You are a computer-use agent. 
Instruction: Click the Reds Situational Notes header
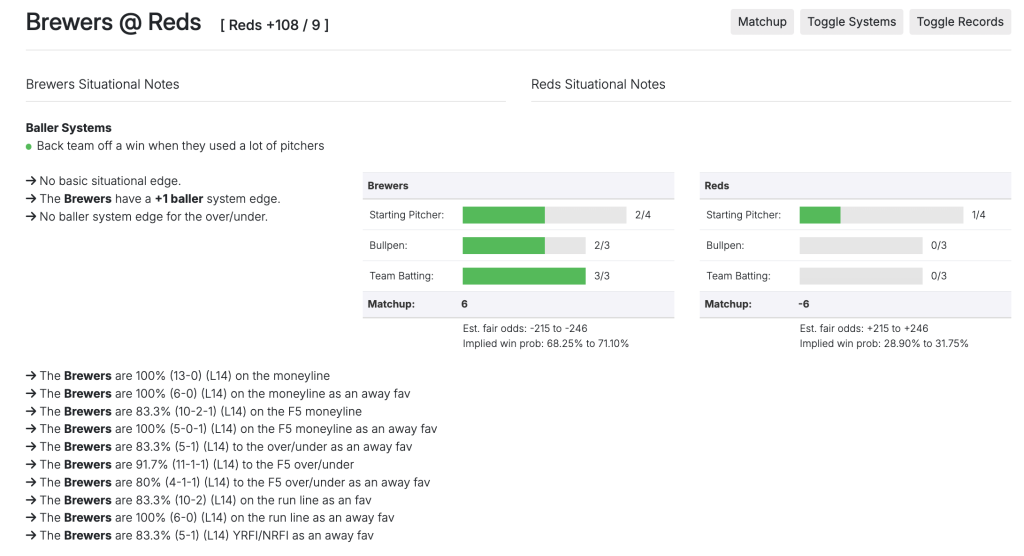598,84
